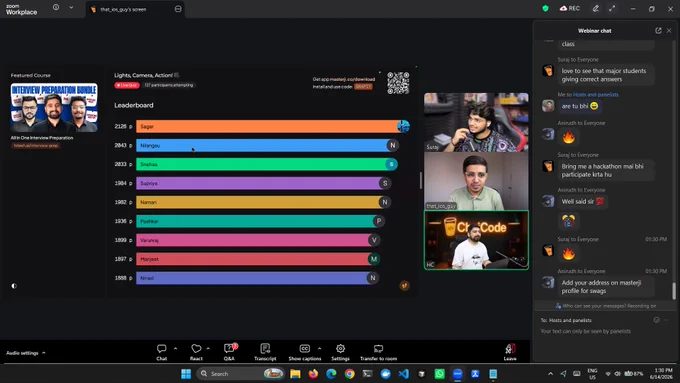The image size is (680, 383).
Task: Select the ChaiCode HC video thumbnail
Action: click(x=476, y=240)
